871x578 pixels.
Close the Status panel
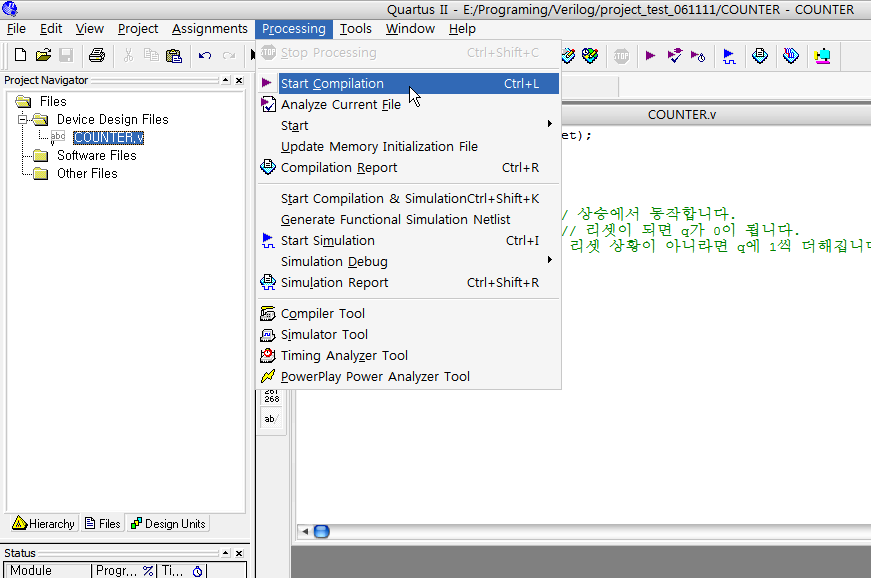(x=239, y=553)
